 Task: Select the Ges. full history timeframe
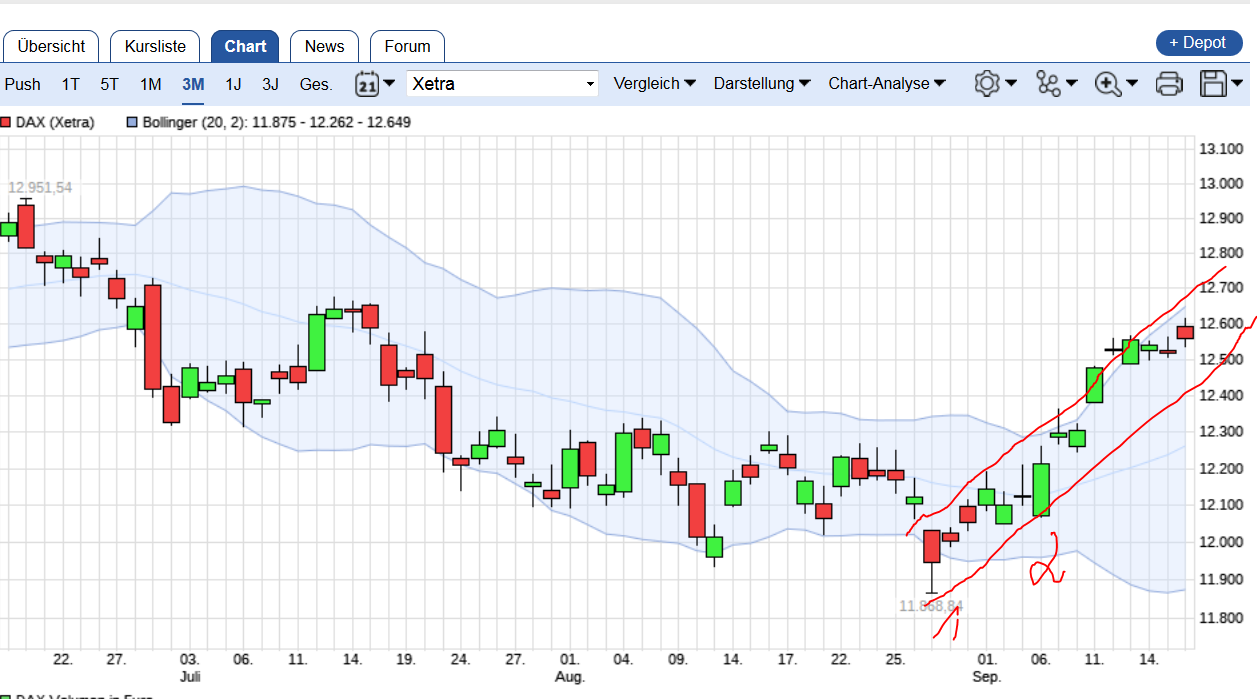316,84
